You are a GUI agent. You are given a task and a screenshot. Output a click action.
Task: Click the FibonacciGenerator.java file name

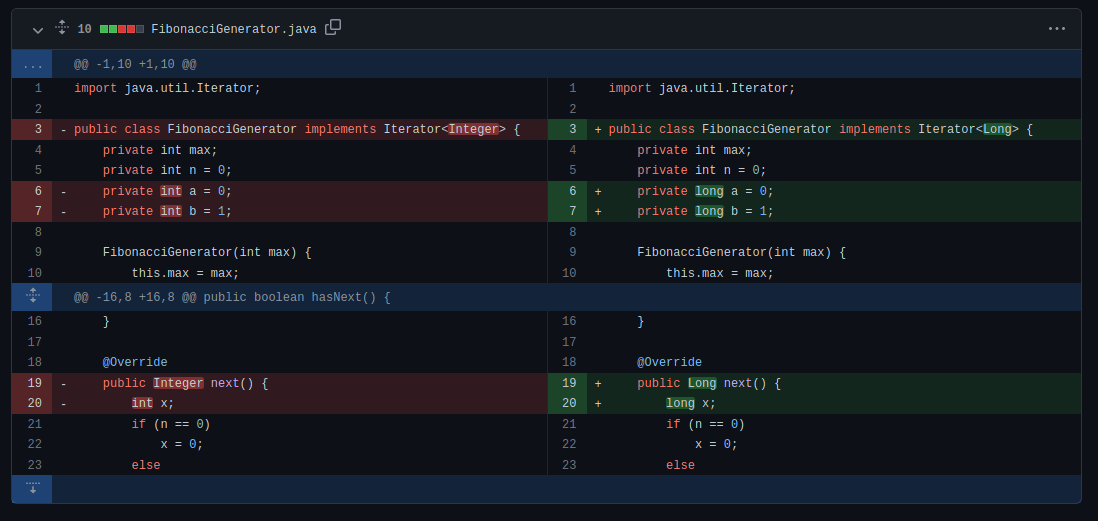point(234,29)
